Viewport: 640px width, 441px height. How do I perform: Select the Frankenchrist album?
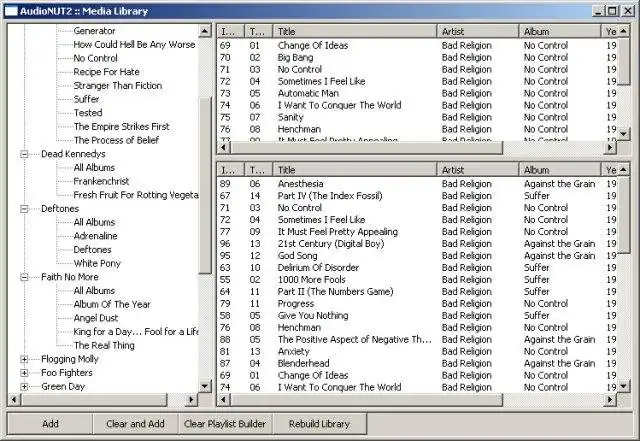click(x=101, y=181)
